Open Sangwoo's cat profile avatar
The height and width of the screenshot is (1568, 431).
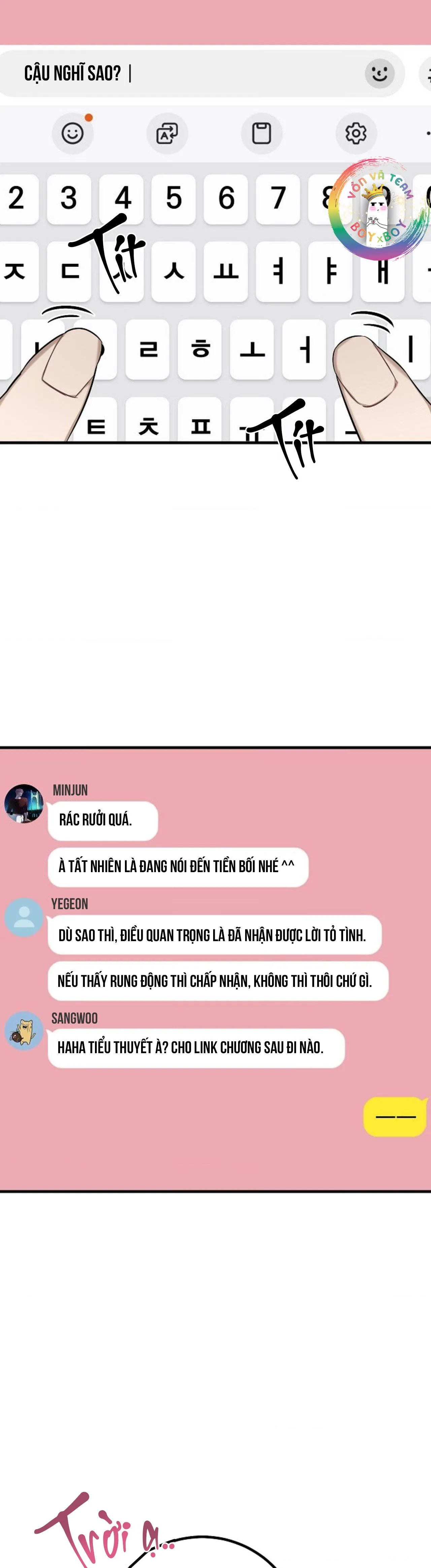[24, 1031]
